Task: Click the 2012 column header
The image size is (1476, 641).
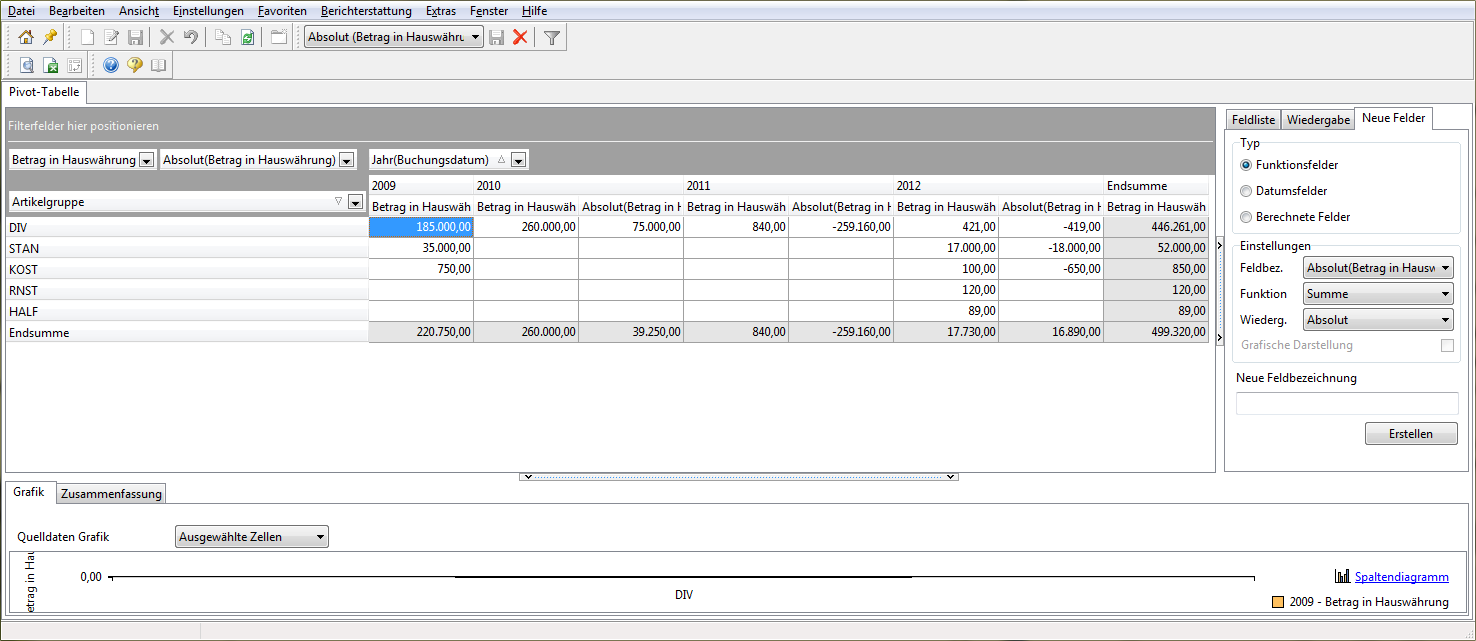Action: [x=998, y=185]
